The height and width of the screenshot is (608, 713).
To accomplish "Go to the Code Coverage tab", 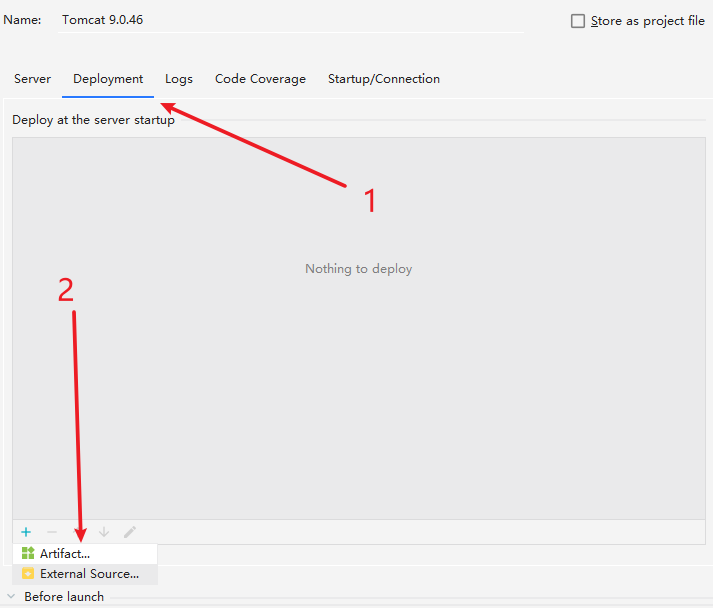I will tap(261, 79).
